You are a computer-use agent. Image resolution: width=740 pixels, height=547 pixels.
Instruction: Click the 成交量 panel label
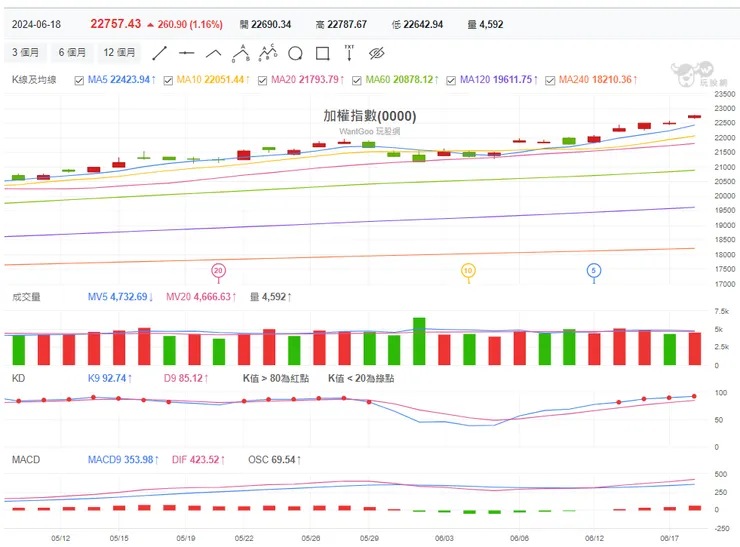pos(26,297)
